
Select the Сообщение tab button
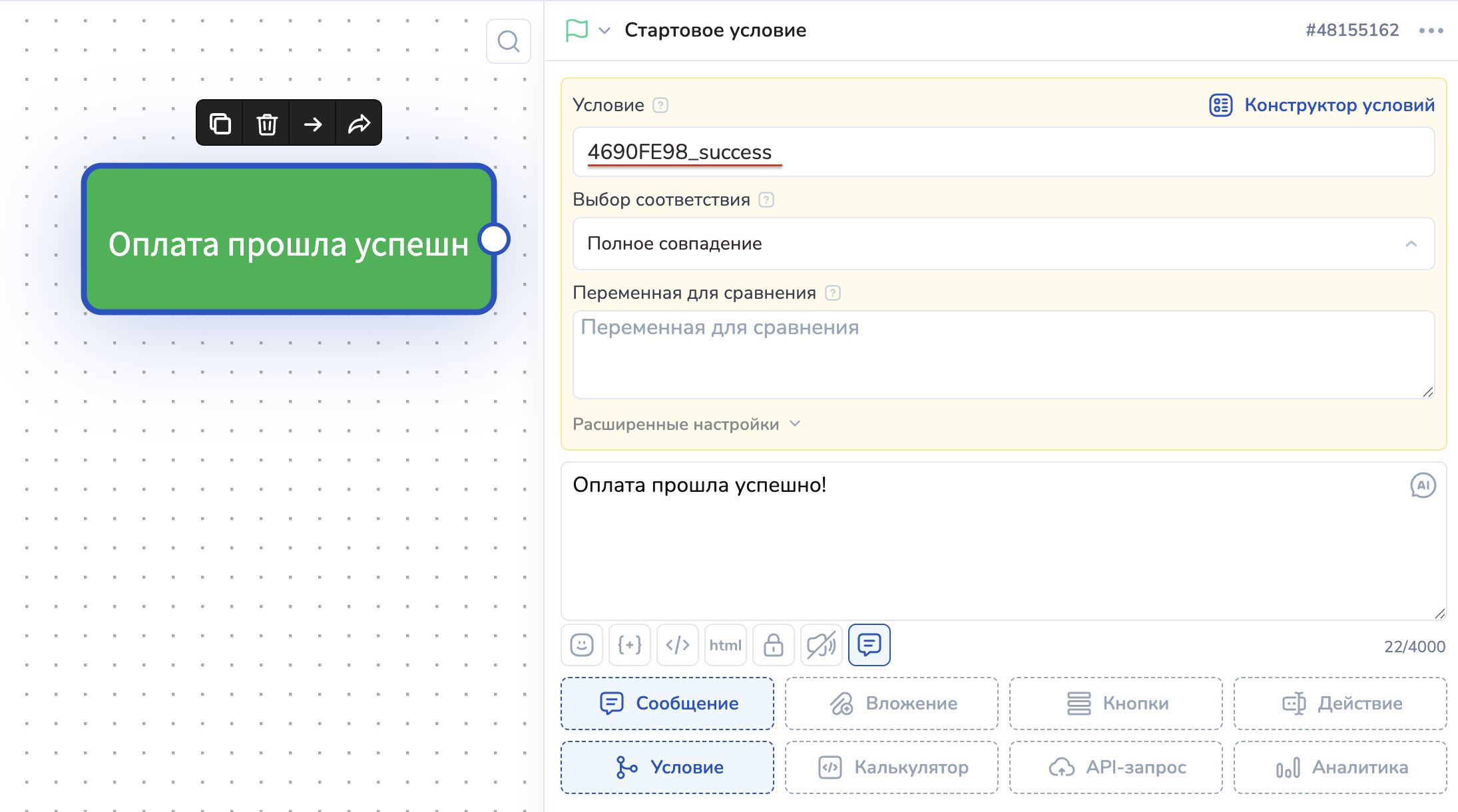pyautogui.click(x=667, y=704)
